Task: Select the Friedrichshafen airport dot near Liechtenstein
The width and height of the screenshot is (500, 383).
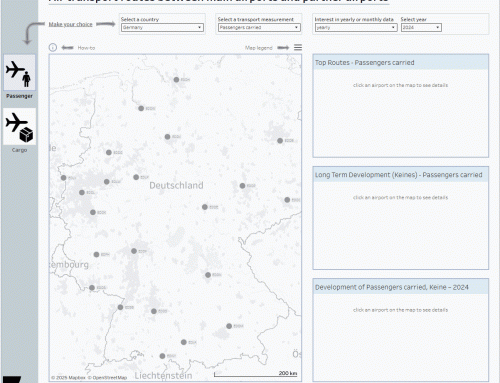Action: [162, 356]
